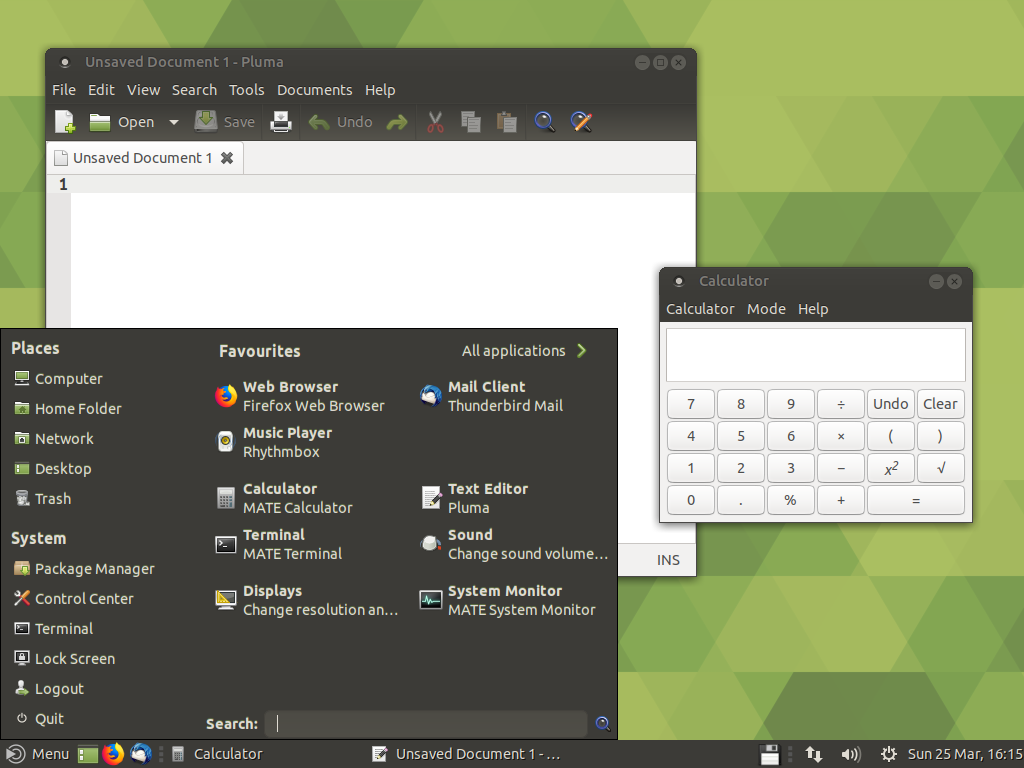Expand the Open recent files dropdown arrow
The image size is (1024, 768).
[x=174, y=122]
